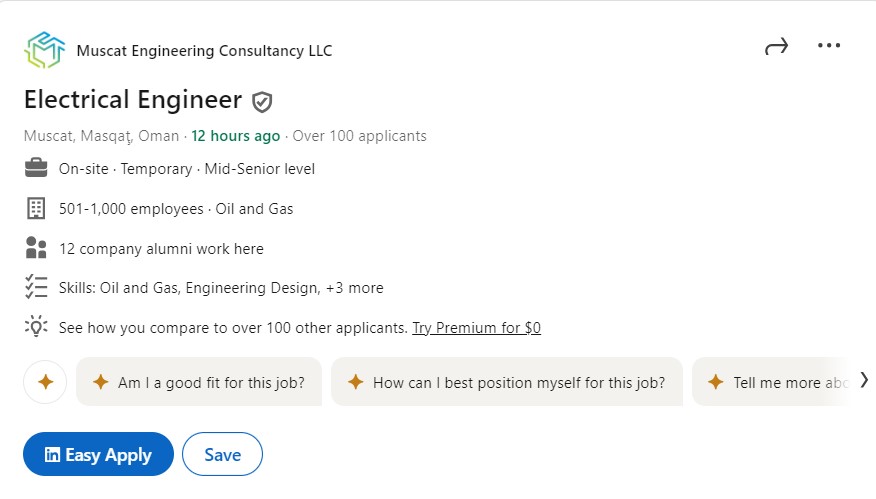Select the 'Tell me more' suggestion chip

[774, 382]
